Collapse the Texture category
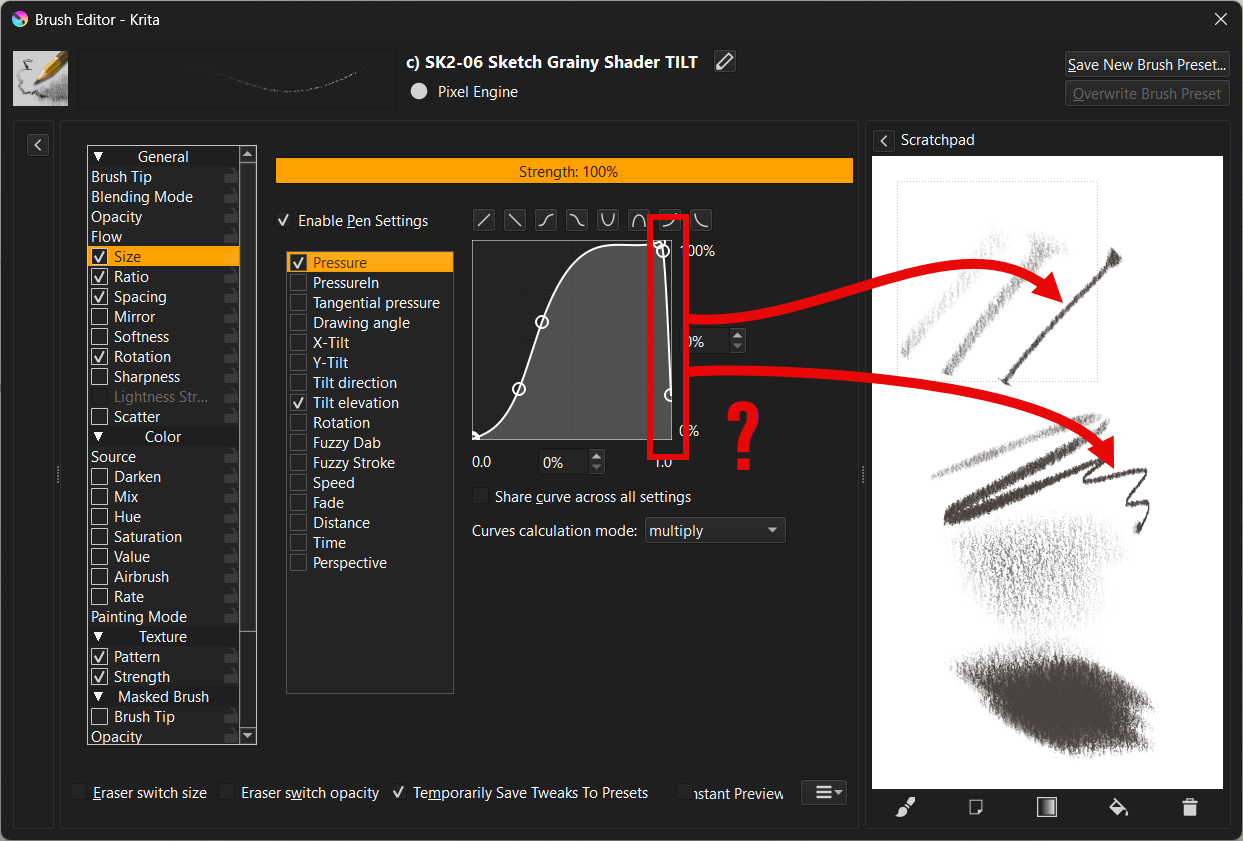This screenshot has width=1243, height=841. [98, 637]
